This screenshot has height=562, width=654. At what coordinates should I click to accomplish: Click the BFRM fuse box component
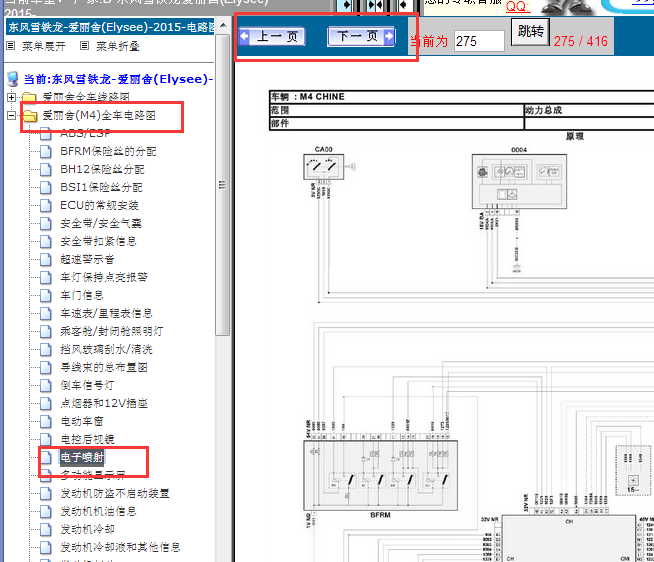[x=380, y=475]
